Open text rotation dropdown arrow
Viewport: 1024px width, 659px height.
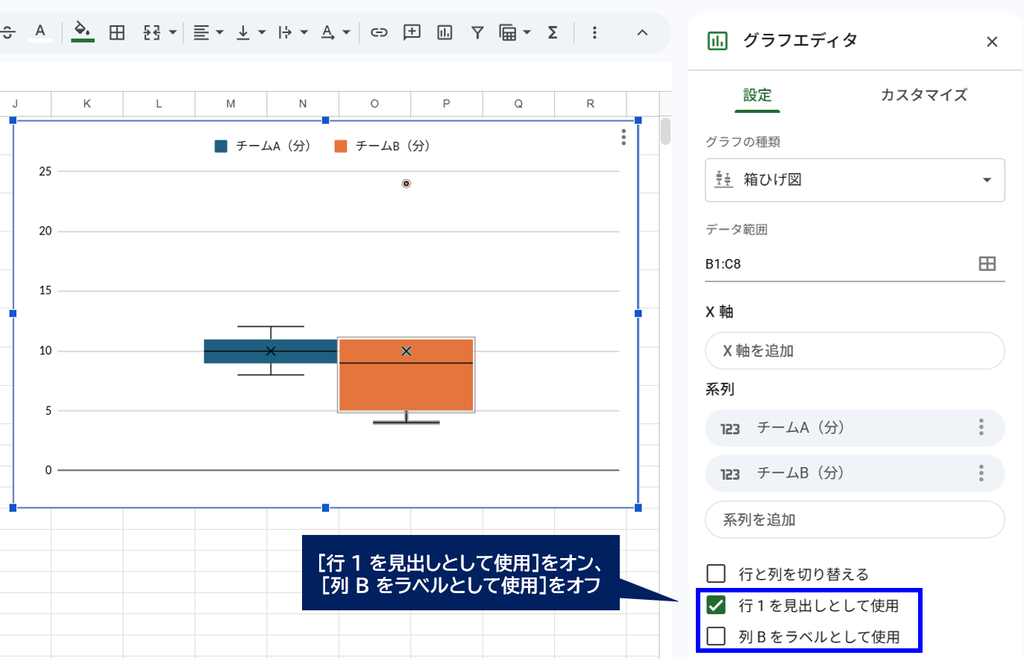coord(346,32)
